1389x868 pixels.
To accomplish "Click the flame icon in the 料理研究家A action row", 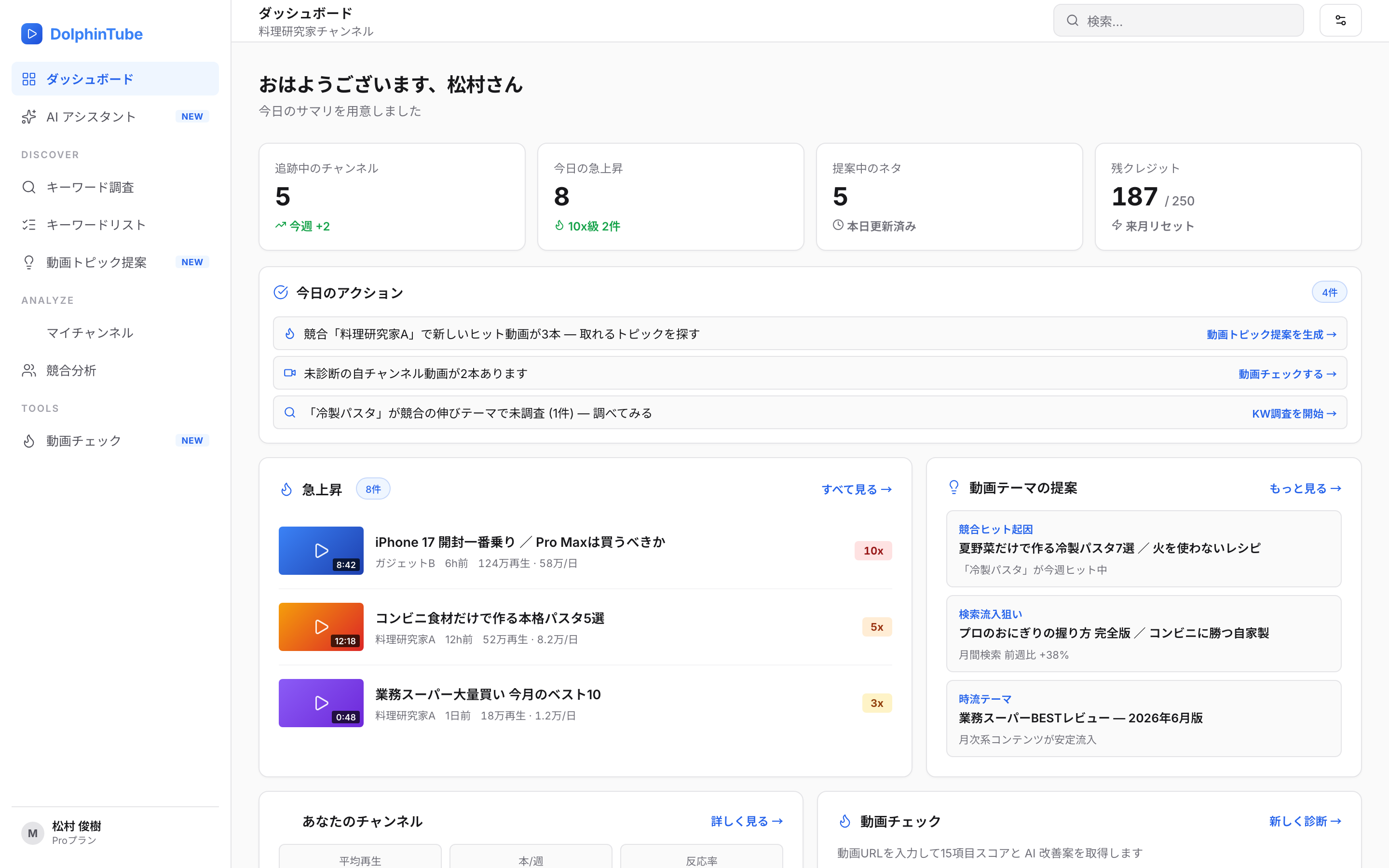I will point(290,334).
